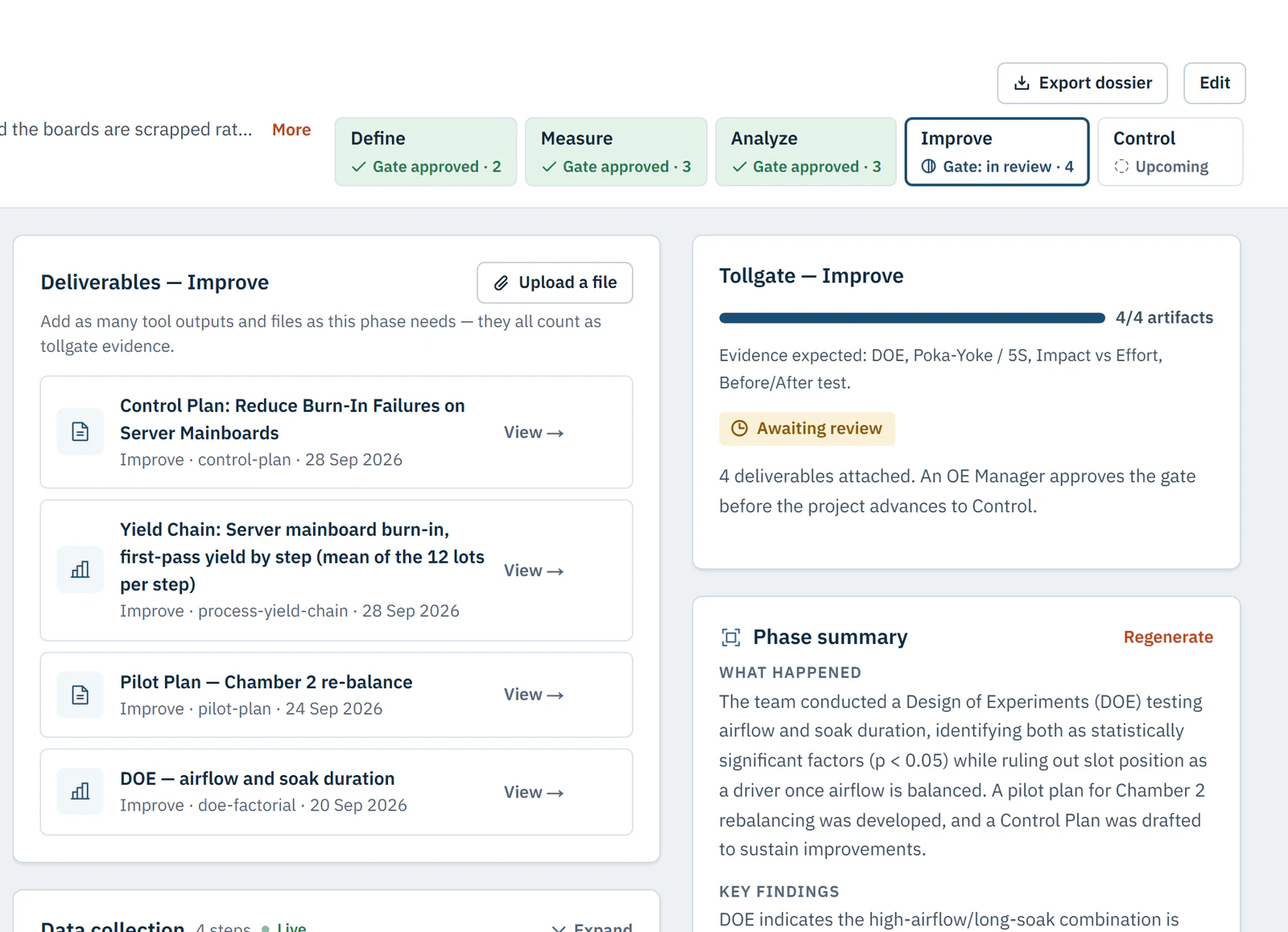Switch to the Analyze phase tab
1288x932 pixels.
coord(806,152)
